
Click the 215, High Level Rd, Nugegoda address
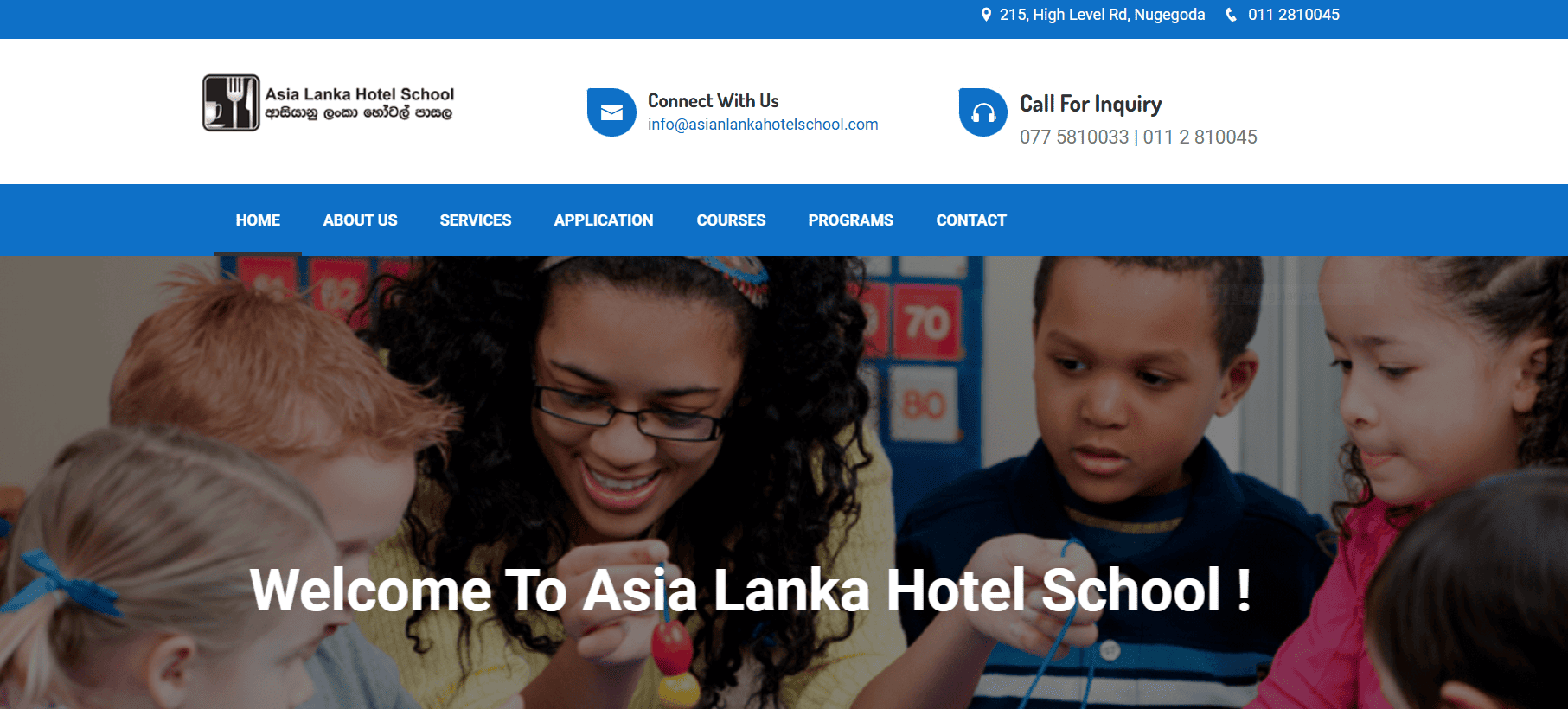pos(1102,15)
